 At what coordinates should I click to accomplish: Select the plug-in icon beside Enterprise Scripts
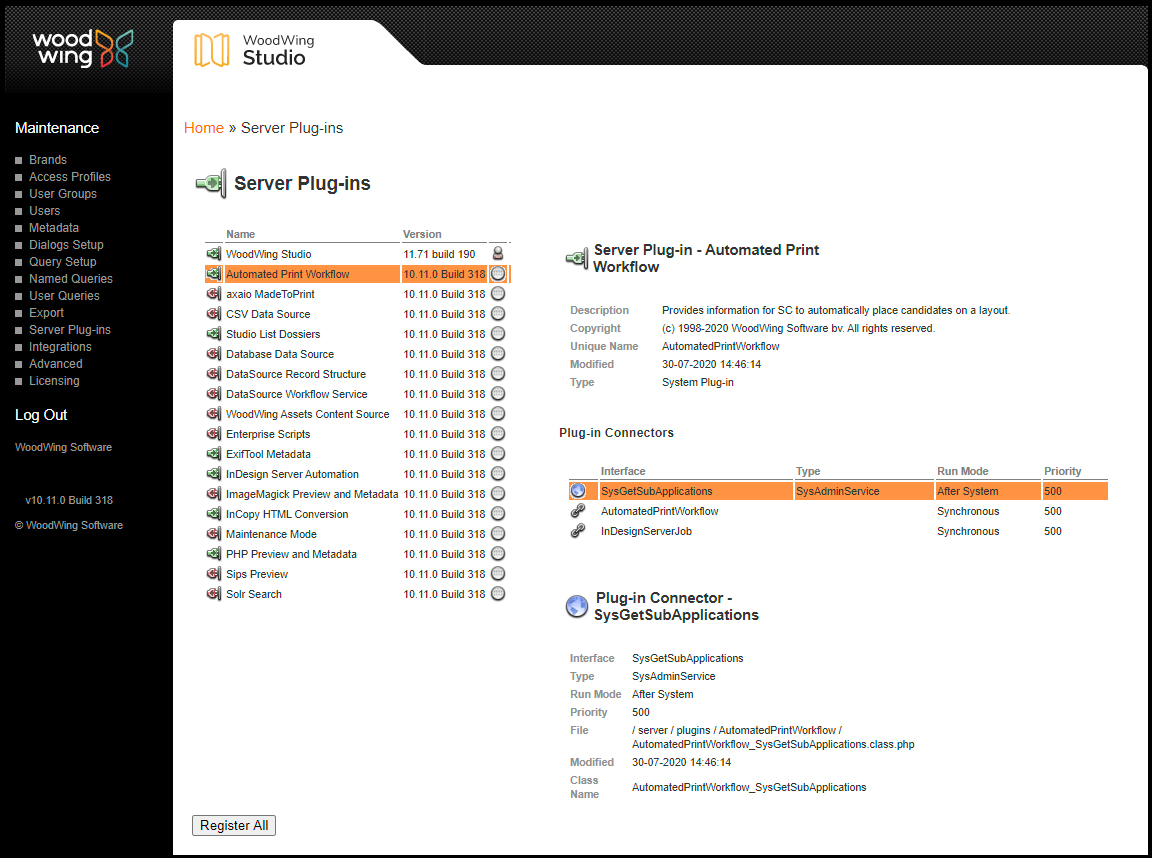(x=214, y=433)
